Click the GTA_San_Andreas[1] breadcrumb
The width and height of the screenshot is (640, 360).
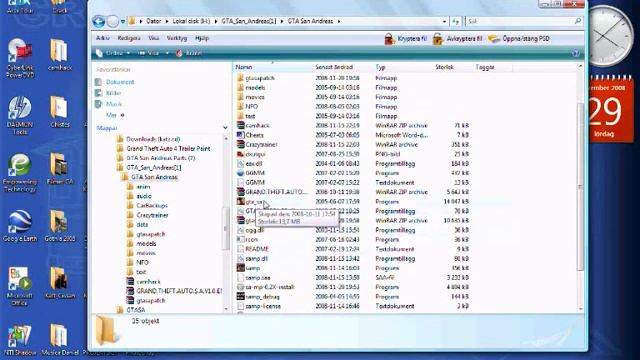coord(249,21)
